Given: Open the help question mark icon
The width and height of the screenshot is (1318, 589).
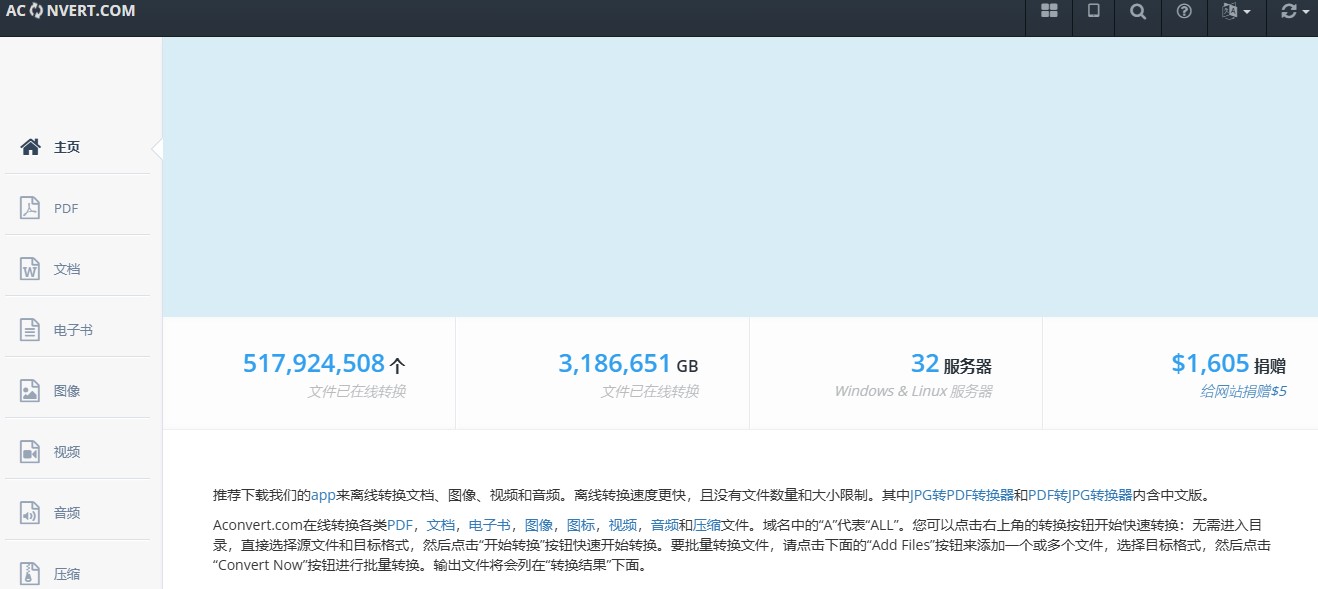Looking at the screenshot, I should (1184, 11).
